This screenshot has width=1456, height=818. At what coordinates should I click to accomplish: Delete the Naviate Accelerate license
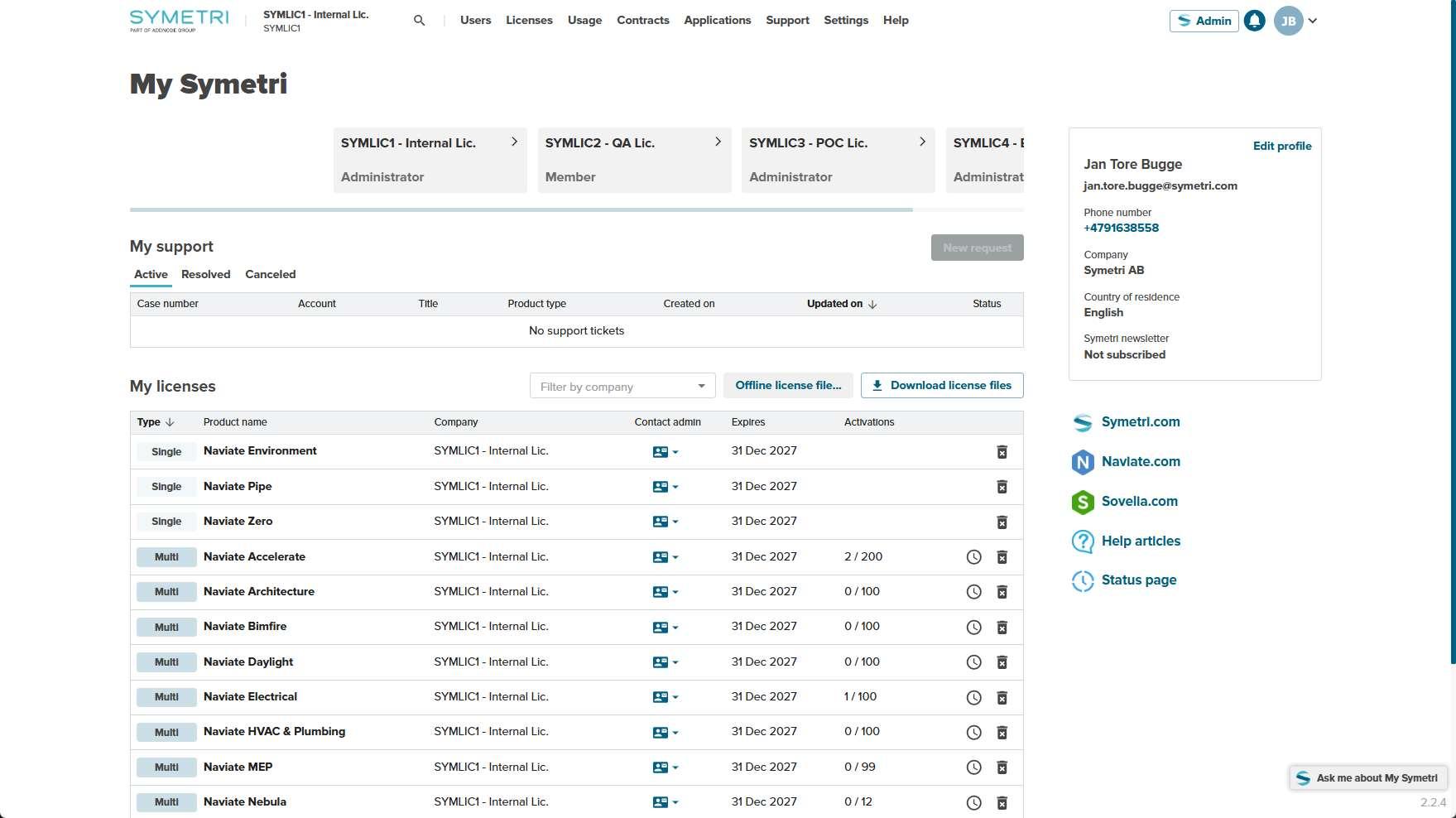coord(1002,557)
